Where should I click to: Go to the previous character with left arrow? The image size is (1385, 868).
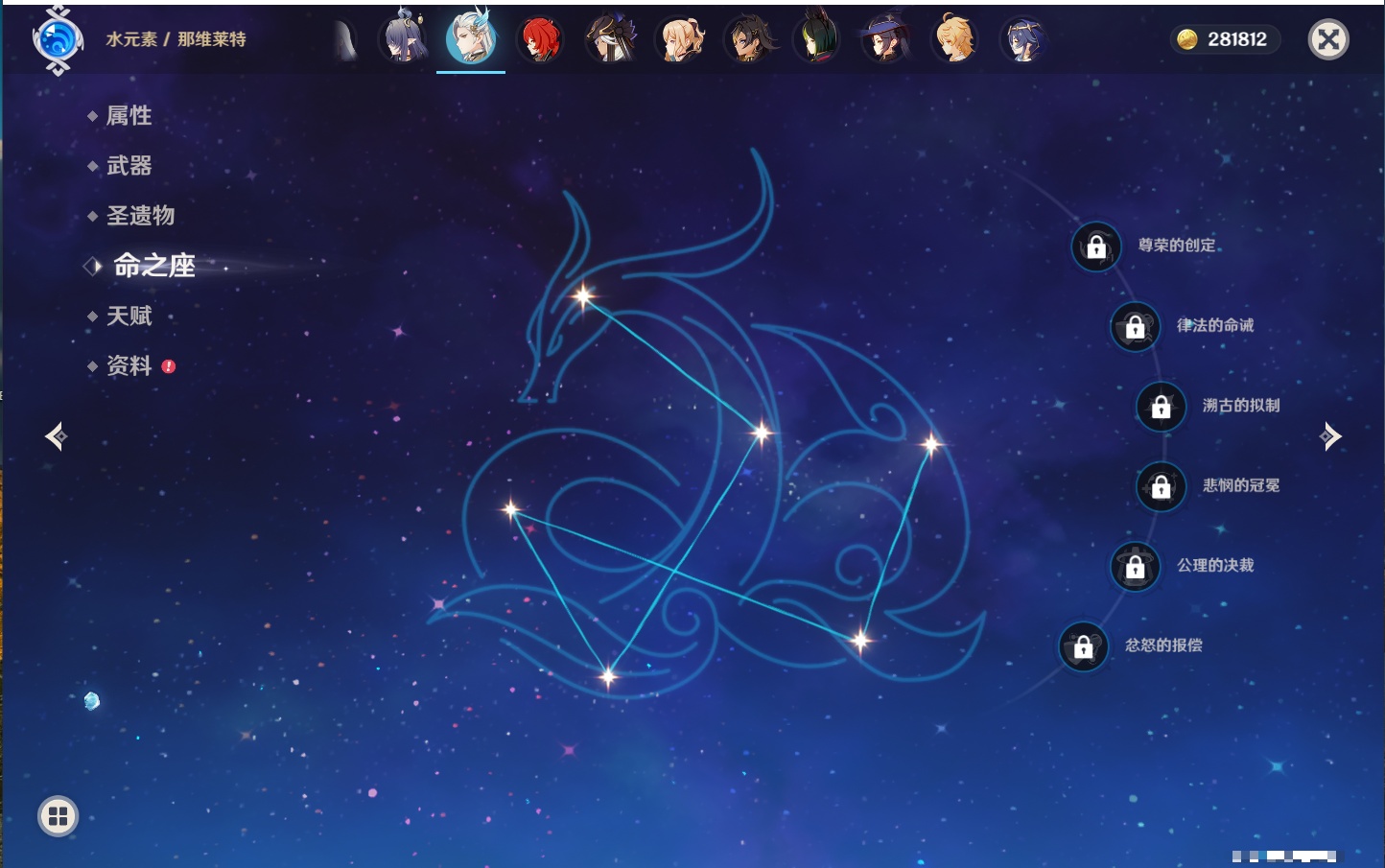click(56, 436)
